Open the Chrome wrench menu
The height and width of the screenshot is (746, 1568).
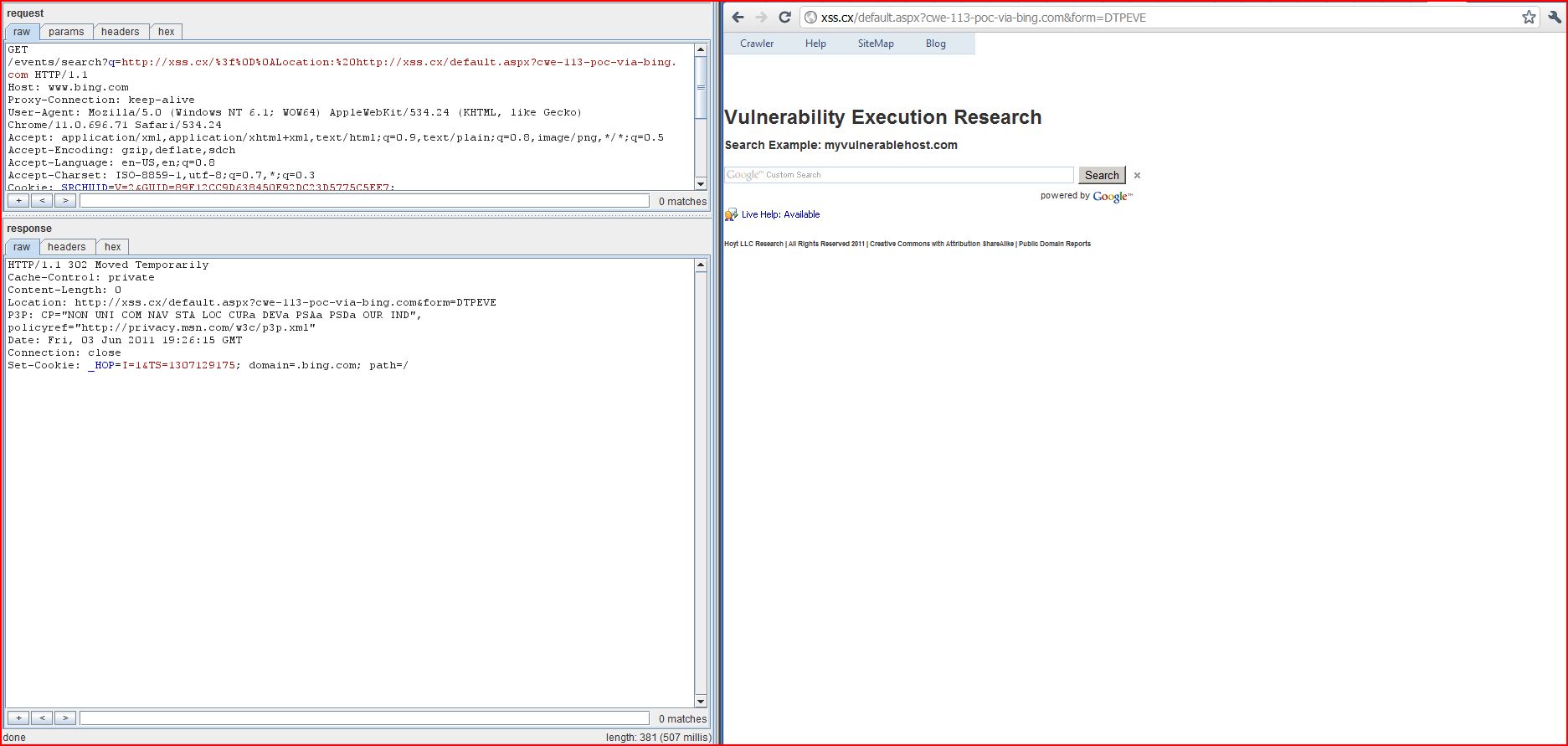coord(1555,17)
